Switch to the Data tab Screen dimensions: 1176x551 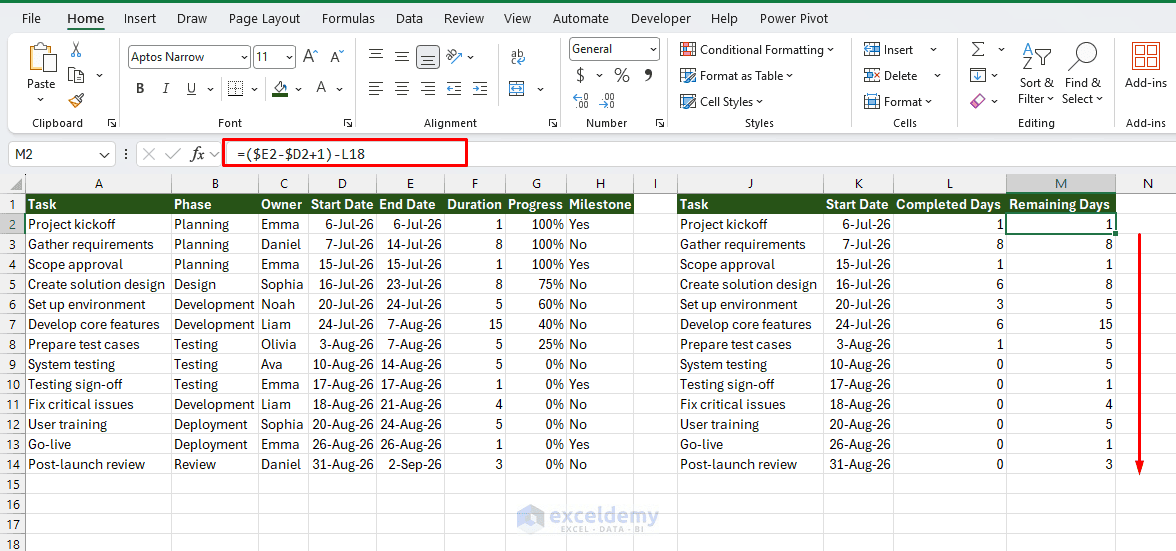point(409,19)
